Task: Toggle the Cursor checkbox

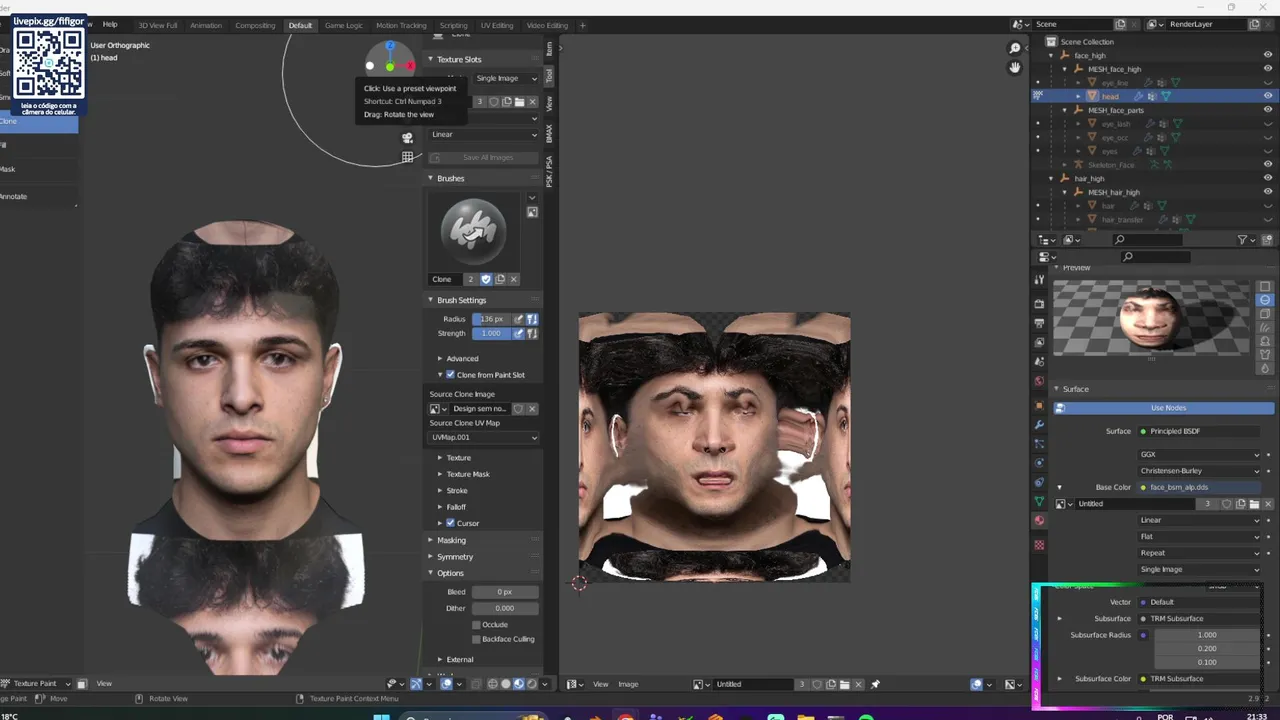Action: point(450,523)
